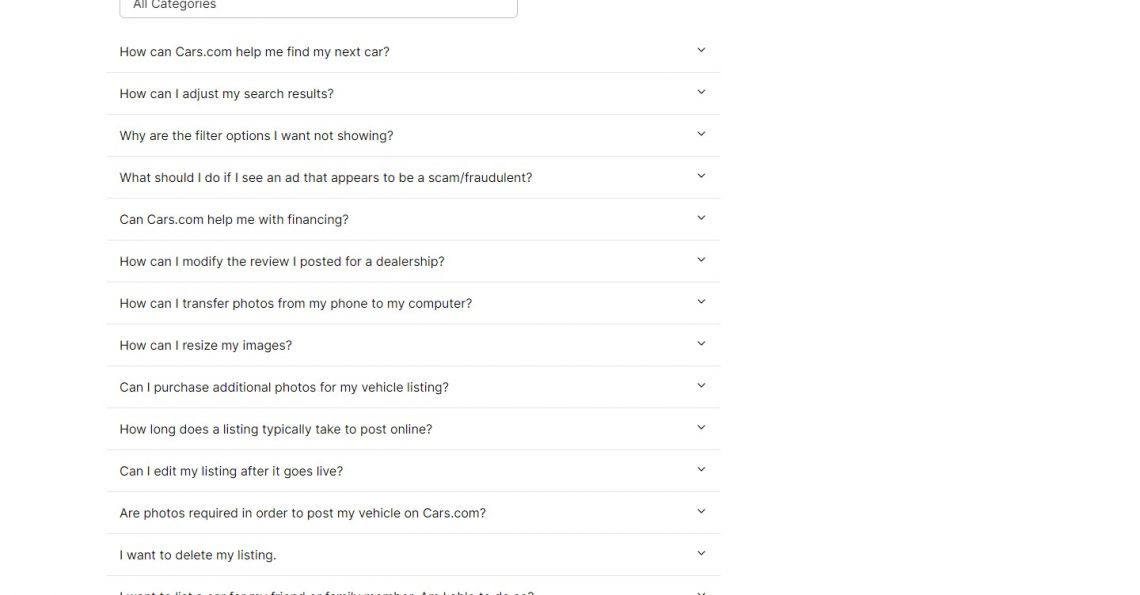Expand "Can I purchase additional photos" question
This screenshot has width=1140, height=595.
click(x=284, y=387)
